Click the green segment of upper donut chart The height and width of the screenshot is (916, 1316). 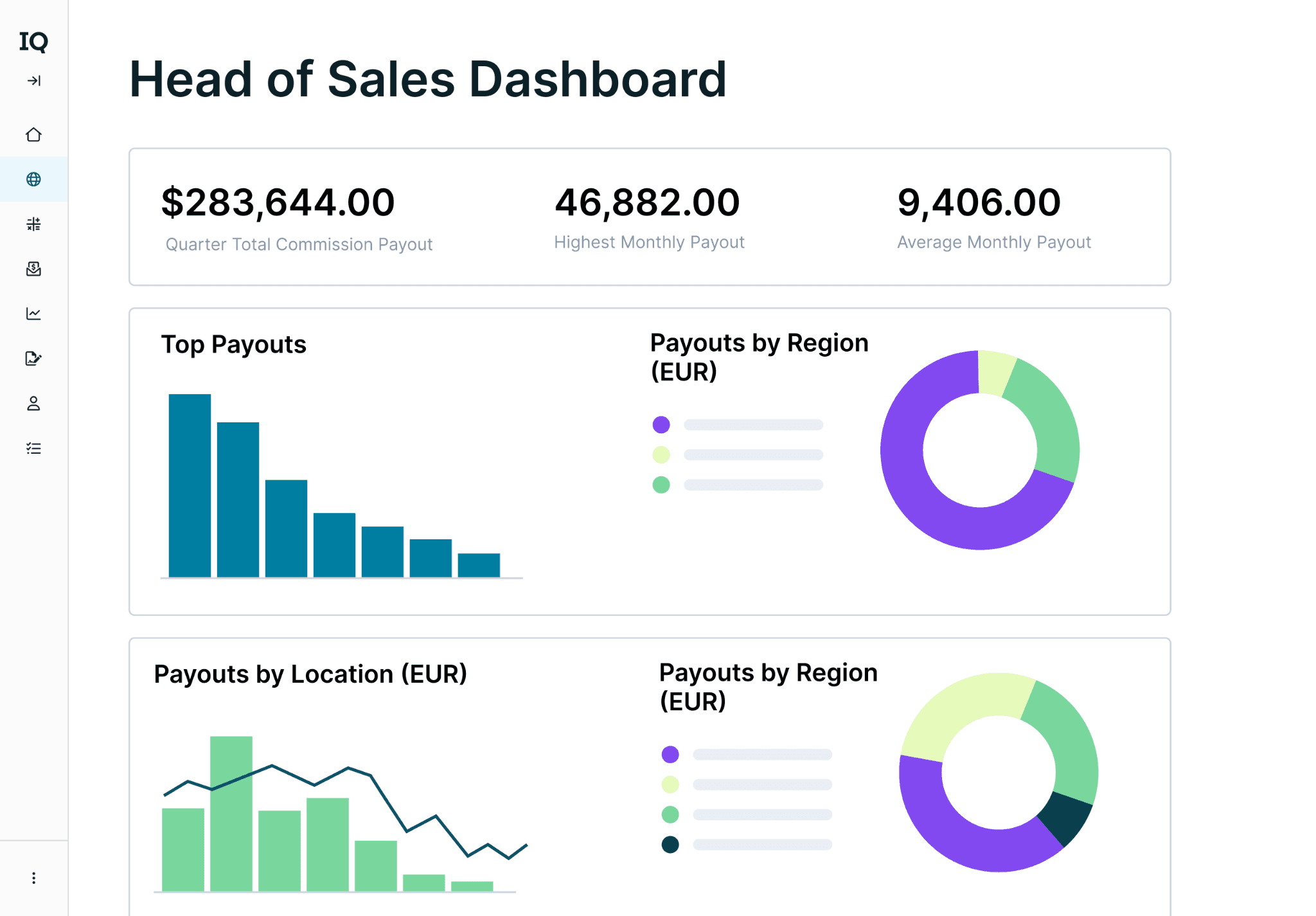coord(1049,418)
